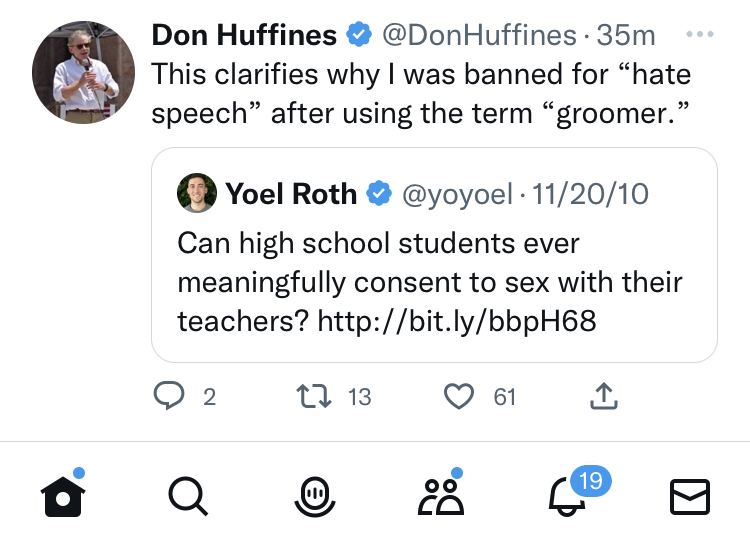The image size is (750, 546).
Task: Open the Spaces microphone tab
Action: tap(313, 495)
